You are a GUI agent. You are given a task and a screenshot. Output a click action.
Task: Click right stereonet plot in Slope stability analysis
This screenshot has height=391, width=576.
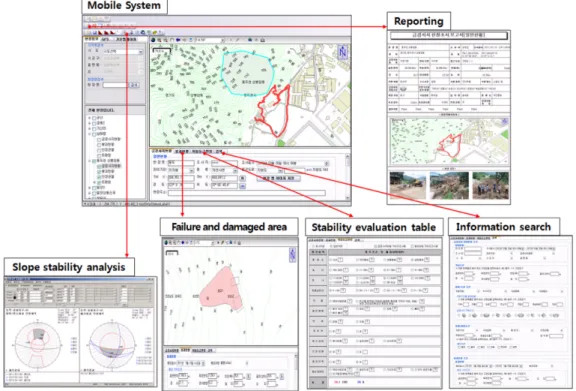coord(112,345)
